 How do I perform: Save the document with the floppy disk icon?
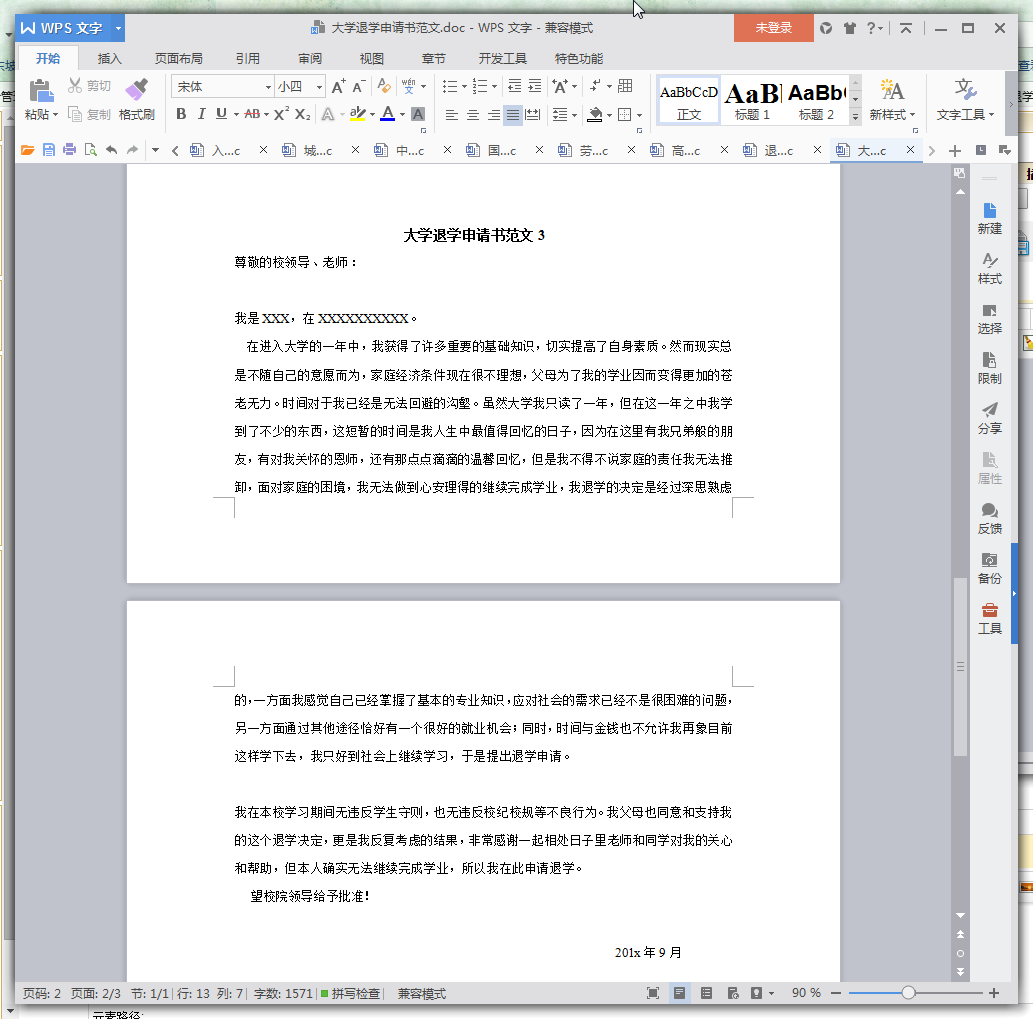(49, 150)
